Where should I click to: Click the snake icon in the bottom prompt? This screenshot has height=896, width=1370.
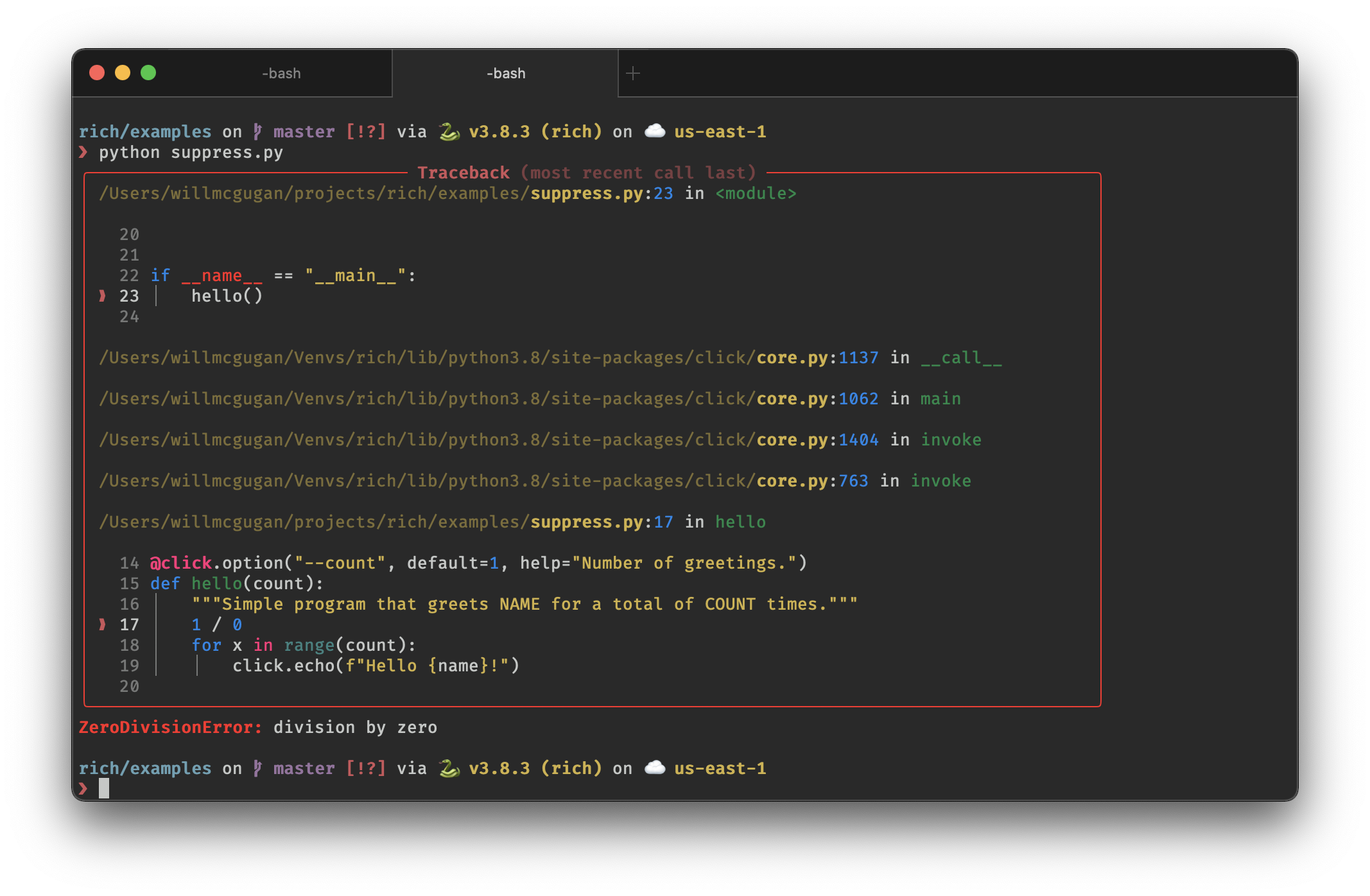click(x=449, y=768)
